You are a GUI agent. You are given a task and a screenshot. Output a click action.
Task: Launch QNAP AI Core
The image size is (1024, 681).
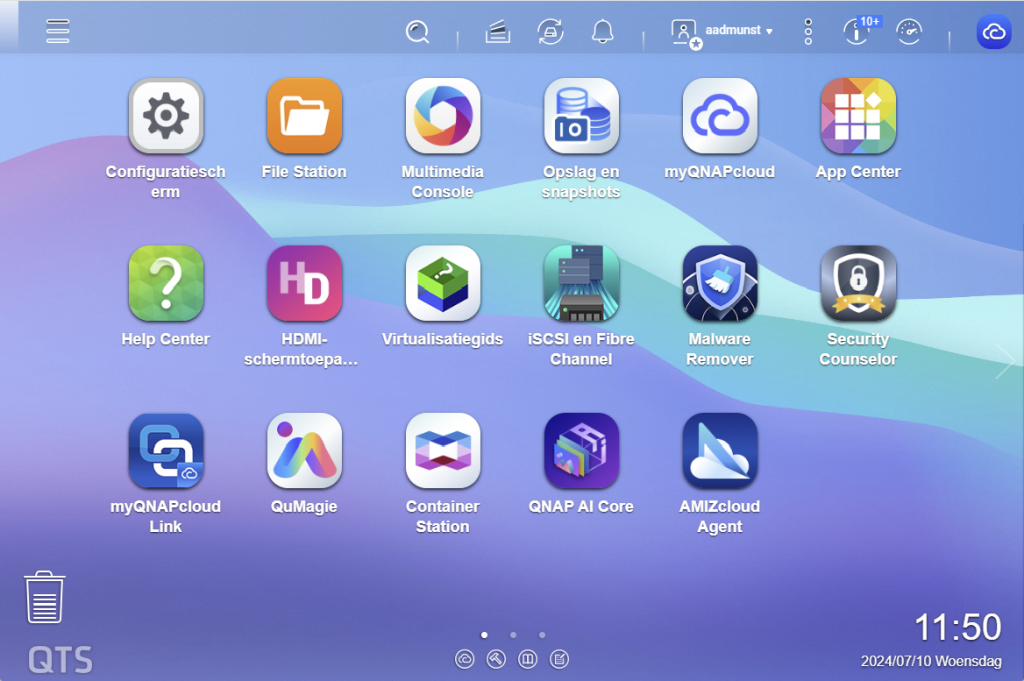pyautogui.click(x=581, y=451)
